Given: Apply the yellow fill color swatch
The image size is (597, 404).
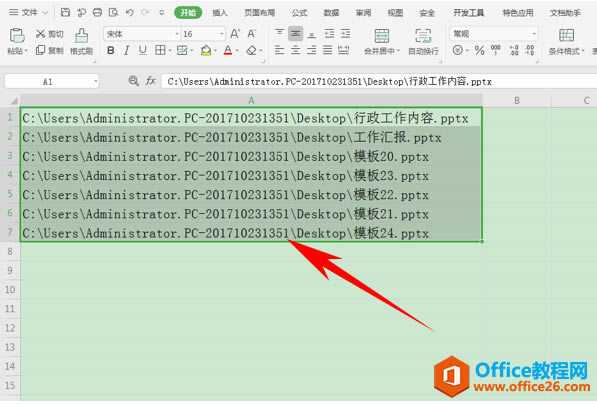Looking at the screenshot, I should point(206,50).
